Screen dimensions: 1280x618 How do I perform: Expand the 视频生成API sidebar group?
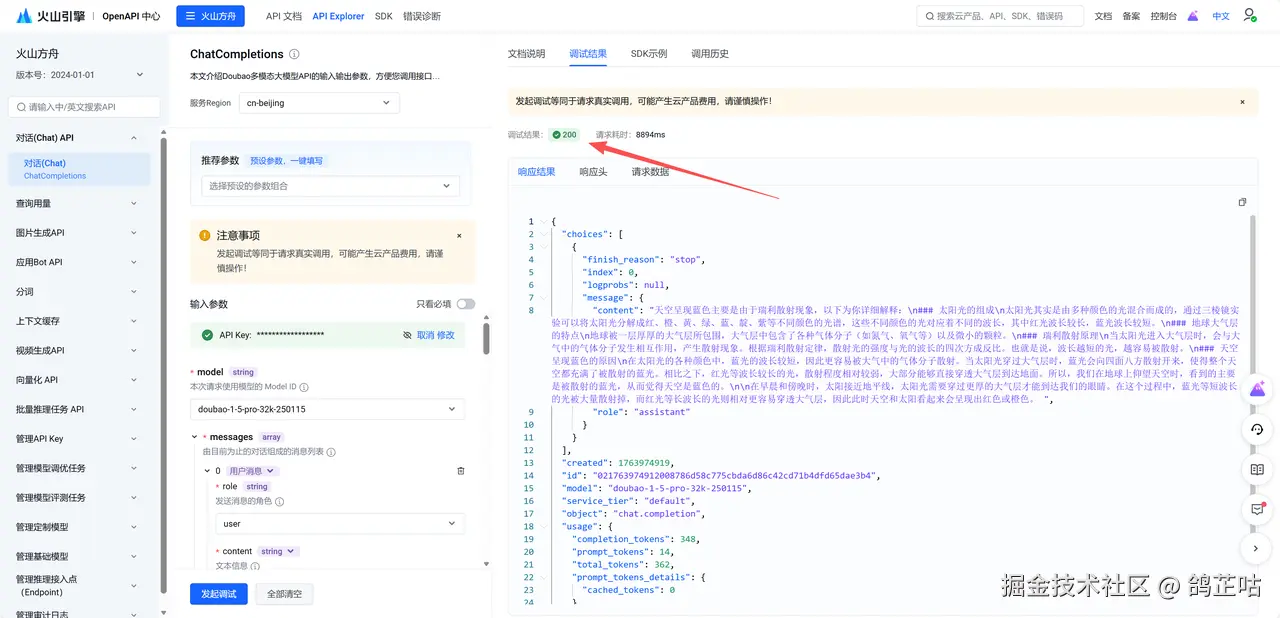80,350
